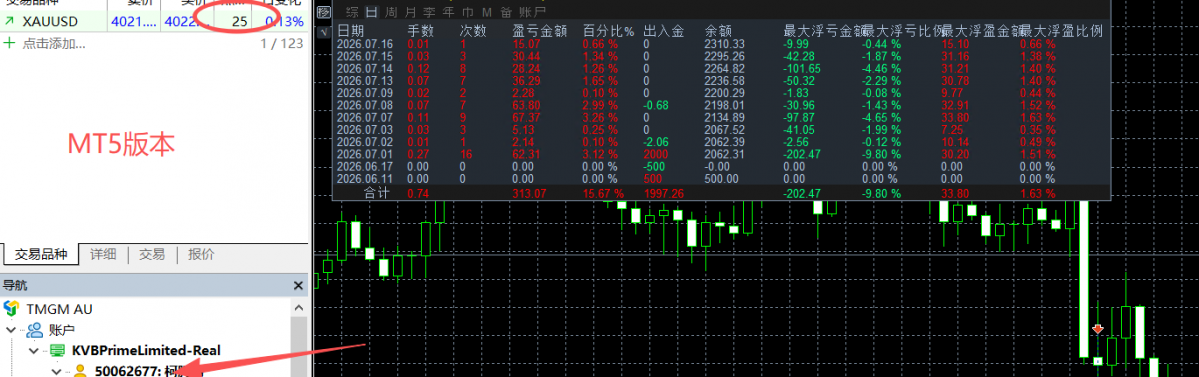
Task: Collapse the 账户 tree node
Action: coord(11,330)
